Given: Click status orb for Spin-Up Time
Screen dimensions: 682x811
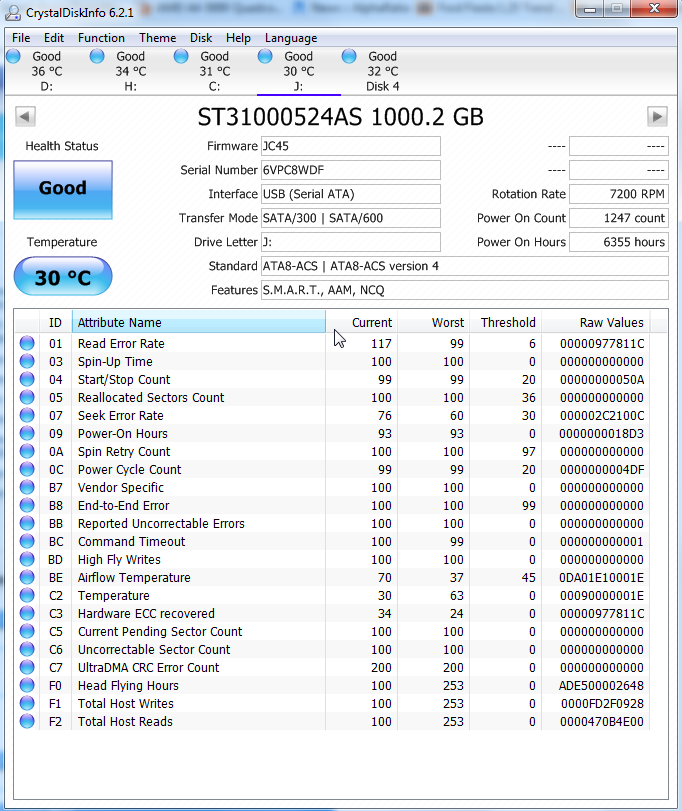Looking at the screenshot, I should pyautogui.click(x=27, y=361).
